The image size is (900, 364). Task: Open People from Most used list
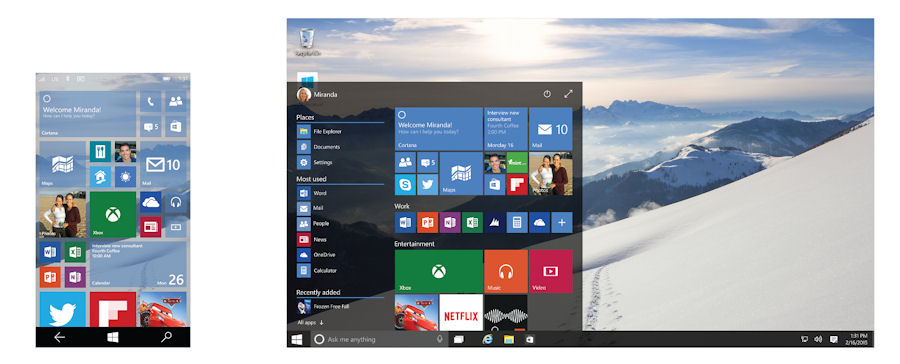click(x=340, y=224)
